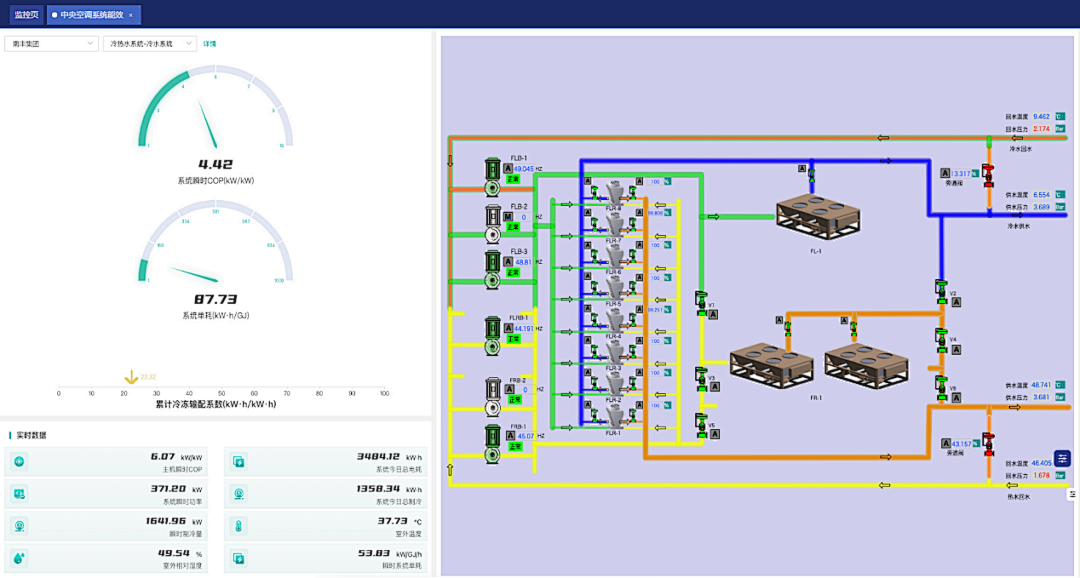Click FRB-1 normal status 正常 label
Viewport: 1080px width, 578px height.
(515, 446)
